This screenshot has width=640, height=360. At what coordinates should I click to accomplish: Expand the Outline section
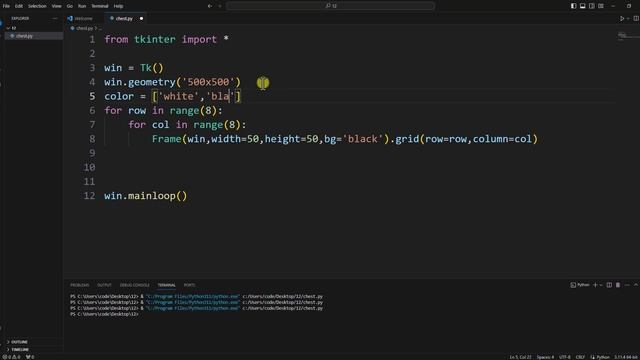coord(33,342)
